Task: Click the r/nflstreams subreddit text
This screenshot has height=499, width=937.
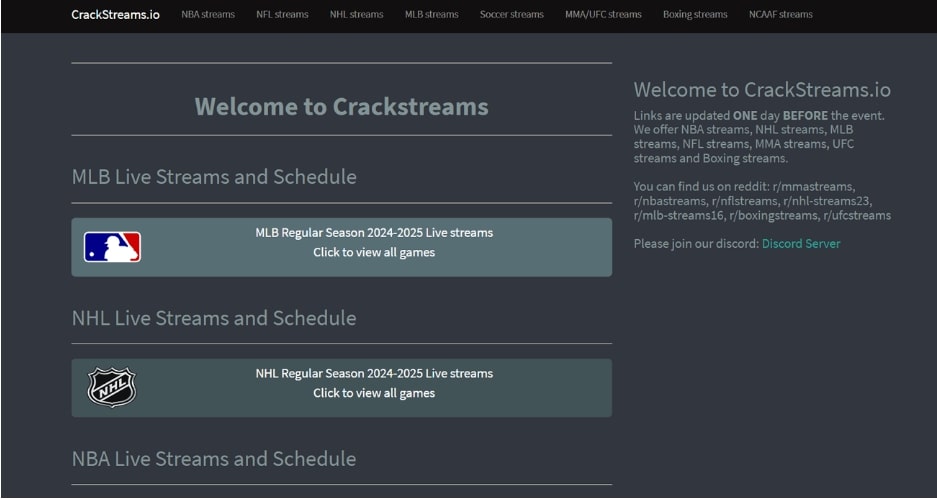Action: click(745, 201)
